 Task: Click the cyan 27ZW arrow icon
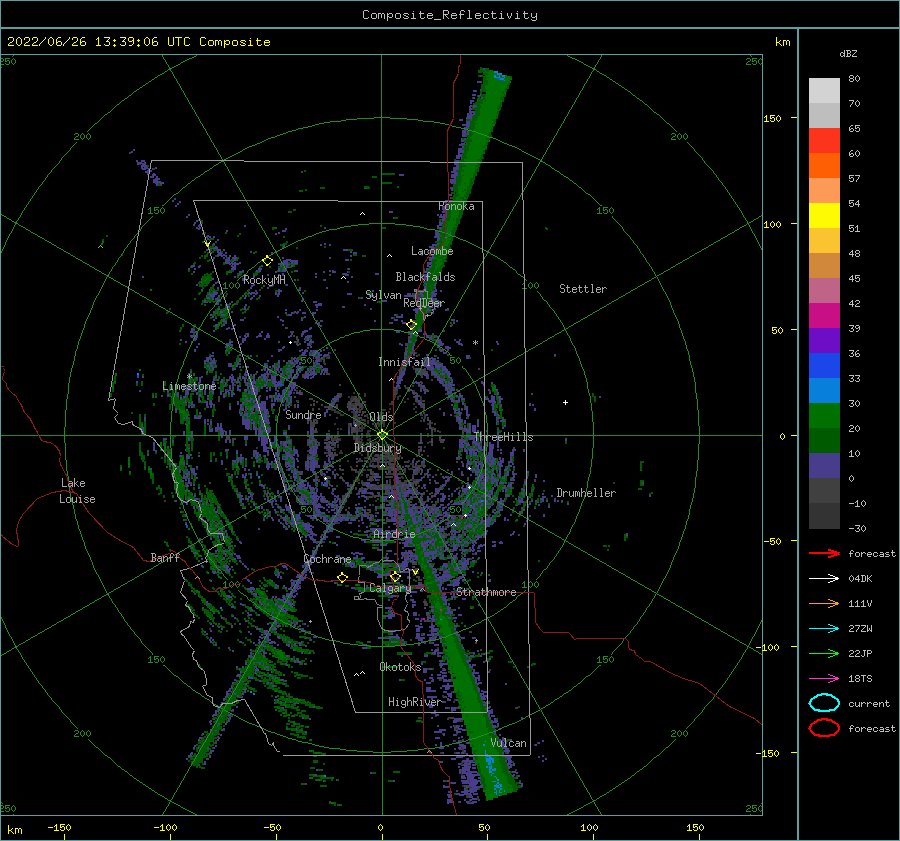click(824, 629)
